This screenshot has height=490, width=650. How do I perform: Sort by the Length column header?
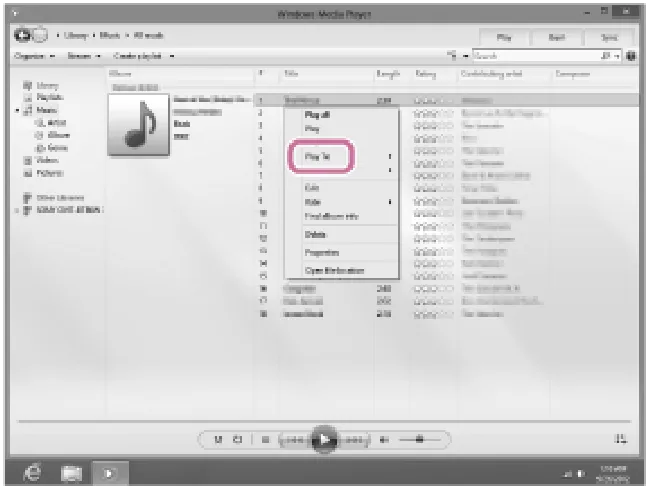click(388, 74)
